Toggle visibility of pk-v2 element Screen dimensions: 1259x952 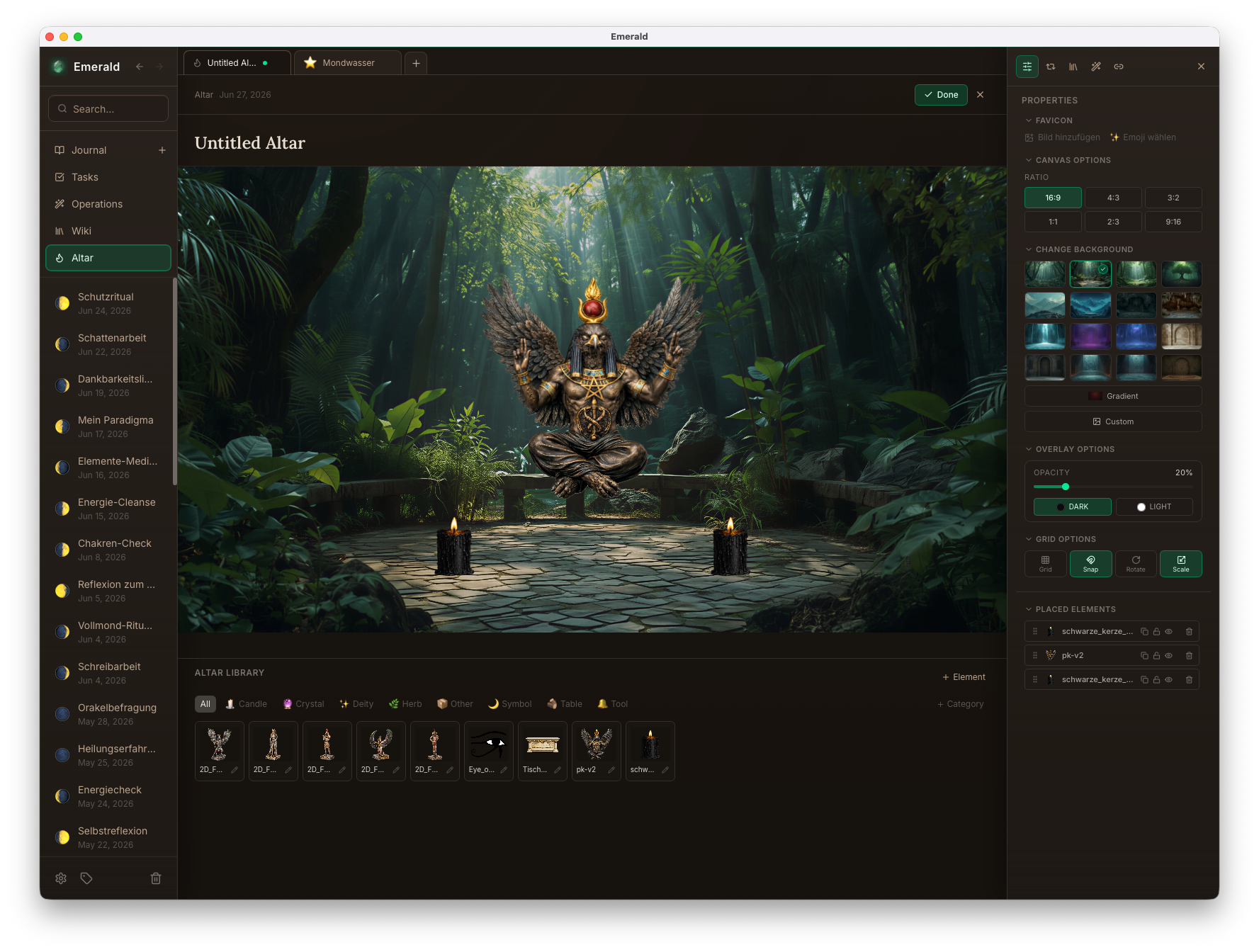[1169, 656]
